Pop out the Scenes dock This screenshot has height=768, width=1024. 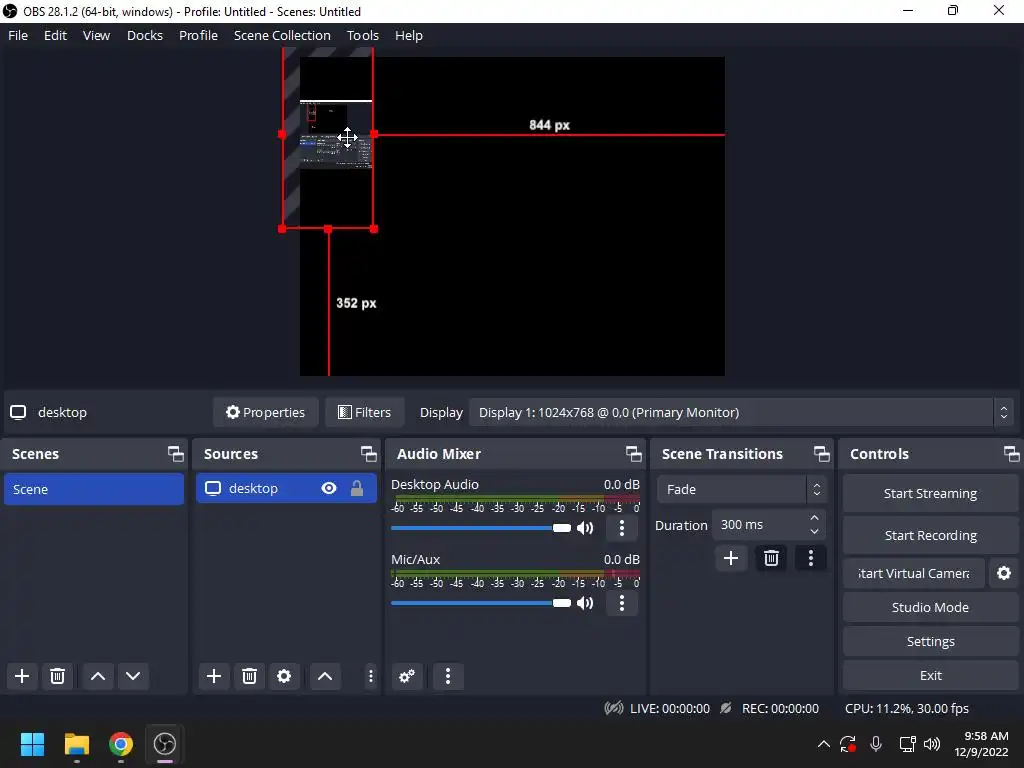tap(176, 454)
